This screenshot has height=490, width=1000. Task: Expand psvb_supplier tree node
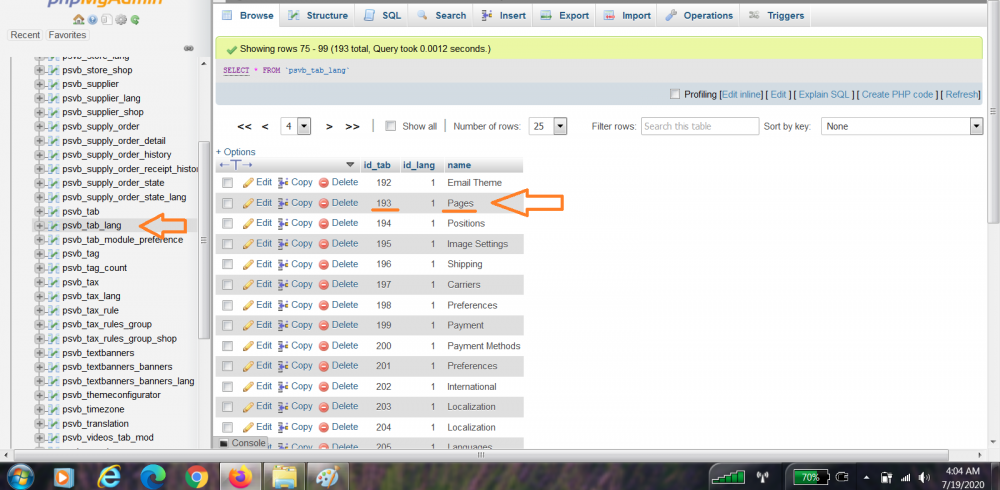40,84
